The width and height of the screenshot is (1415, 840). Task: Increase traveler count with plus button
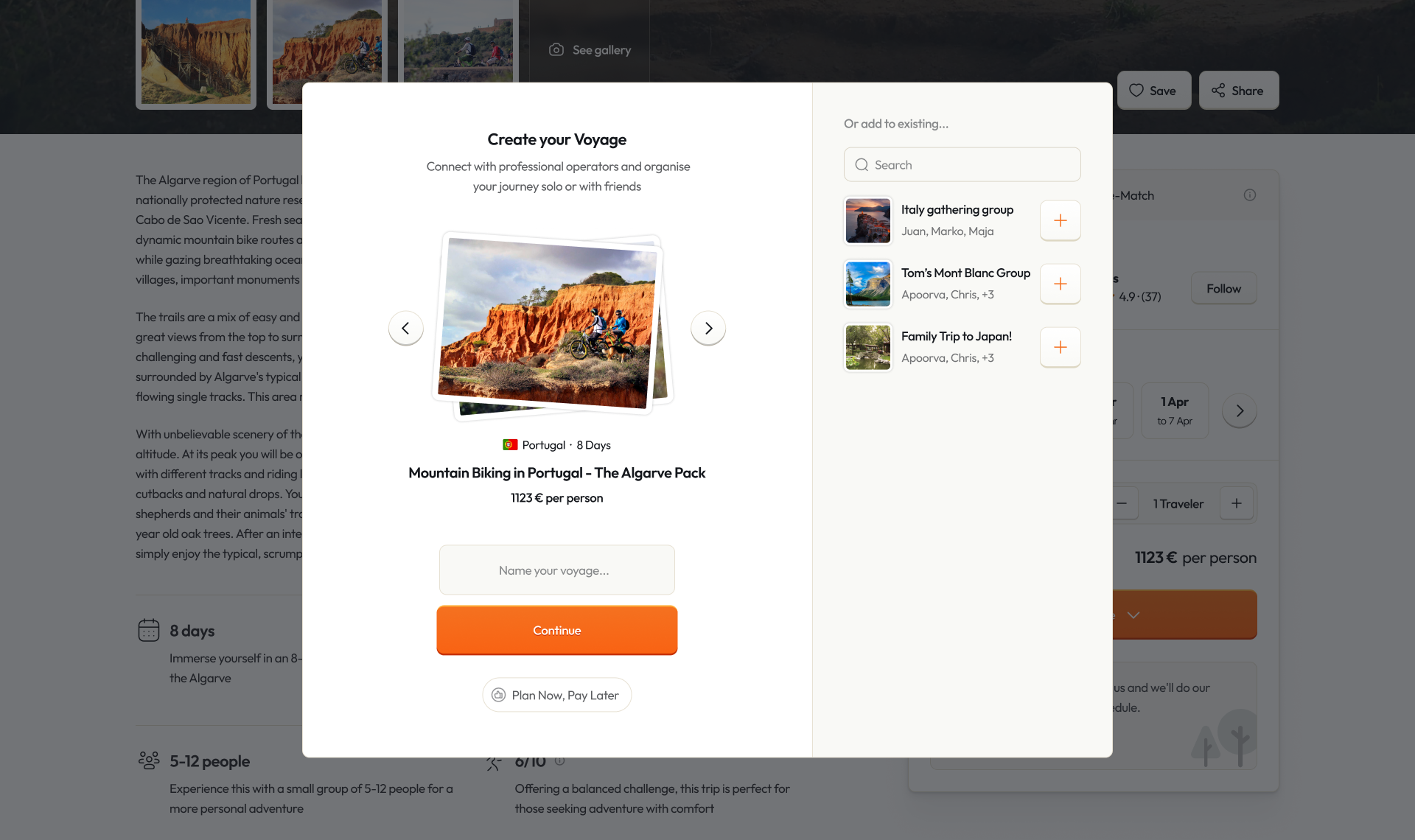tap(1236, 503)
